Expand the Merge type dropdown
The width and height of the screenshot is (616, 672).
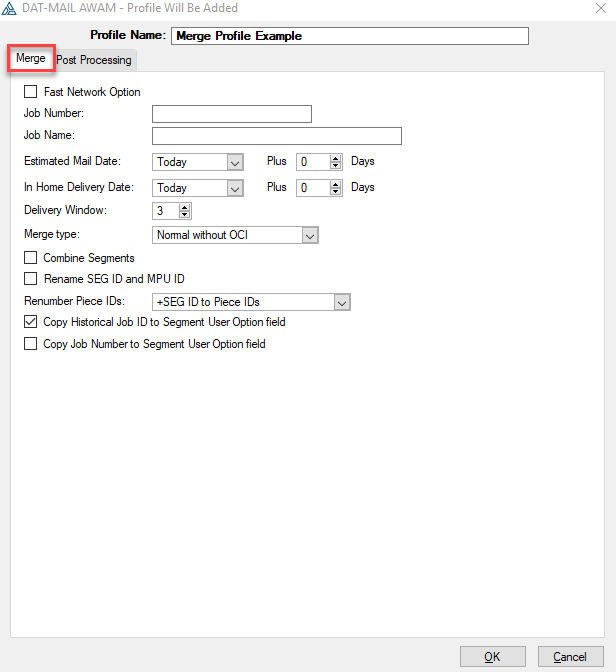coord(310,235)
